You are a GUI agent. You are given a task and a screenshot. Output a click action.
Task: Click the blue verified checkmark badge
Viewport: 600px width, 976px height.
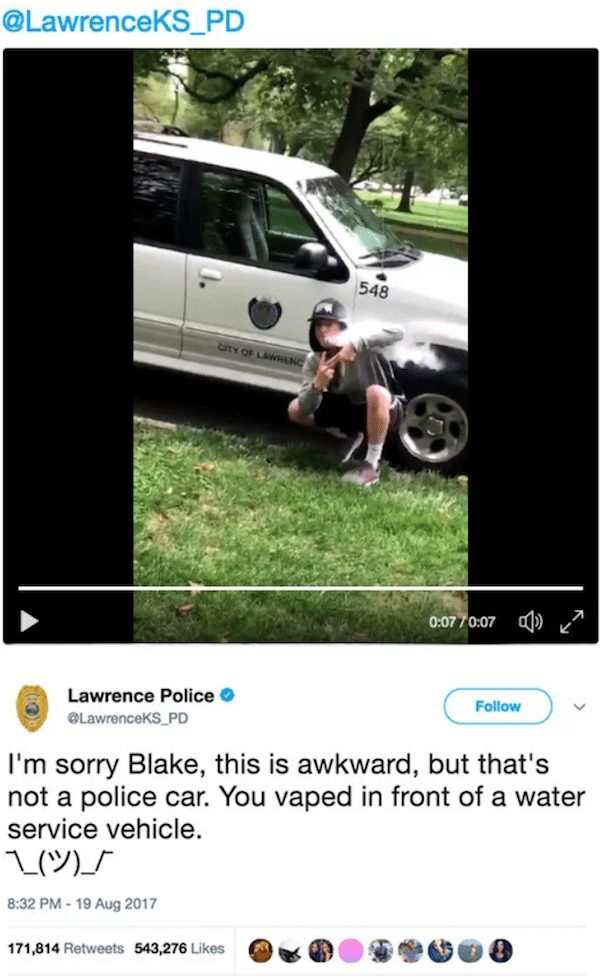(227, 695)
